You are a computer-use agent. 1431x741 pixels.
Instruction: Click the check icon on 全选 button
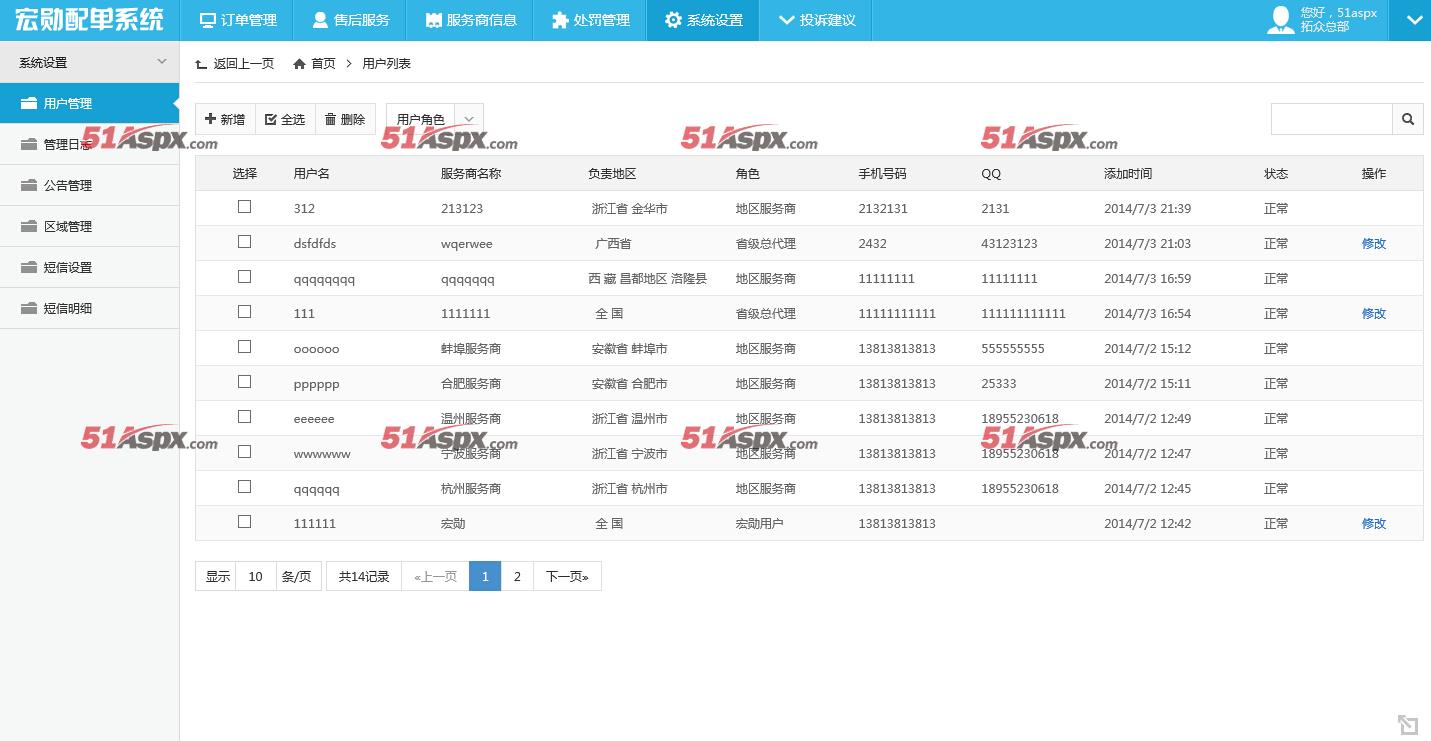pyautogui.click(x=270, y=119)
